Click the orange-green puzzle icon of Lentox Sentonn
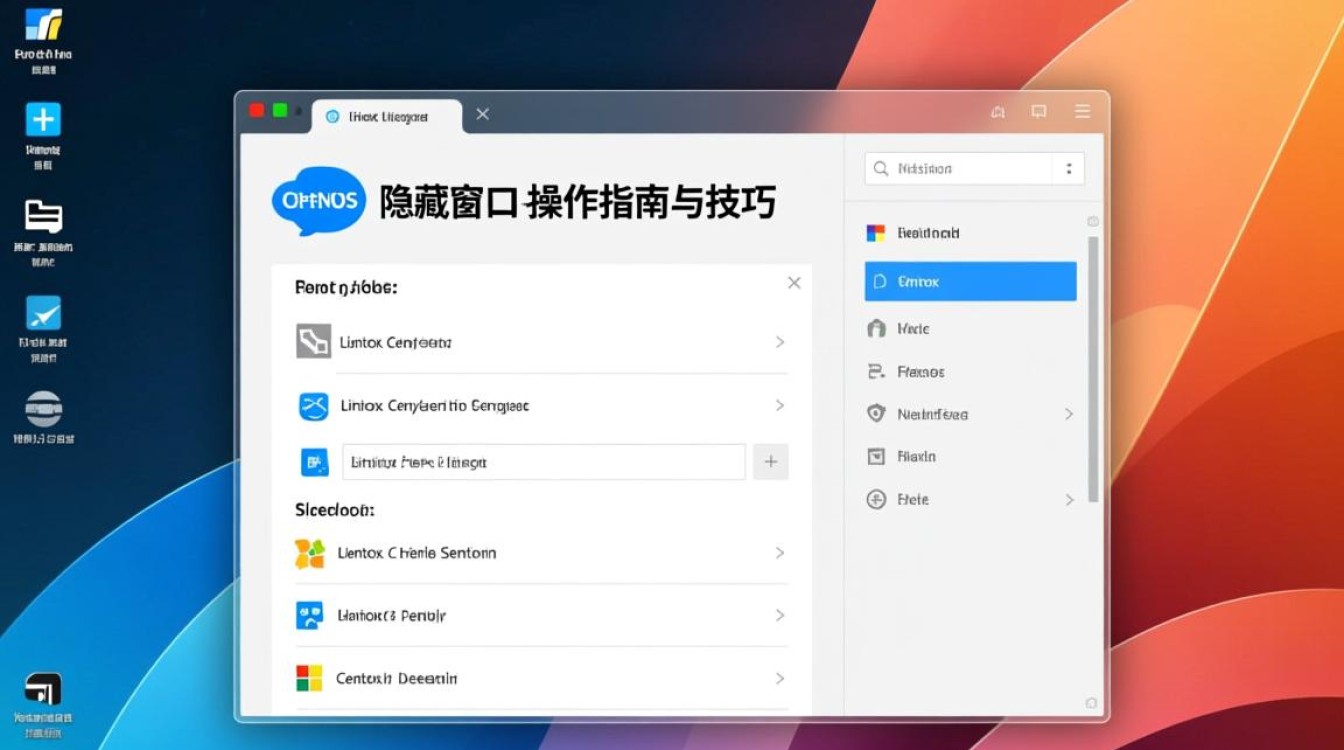Viewport: 1344px width, 750px height. click(310, 553)
